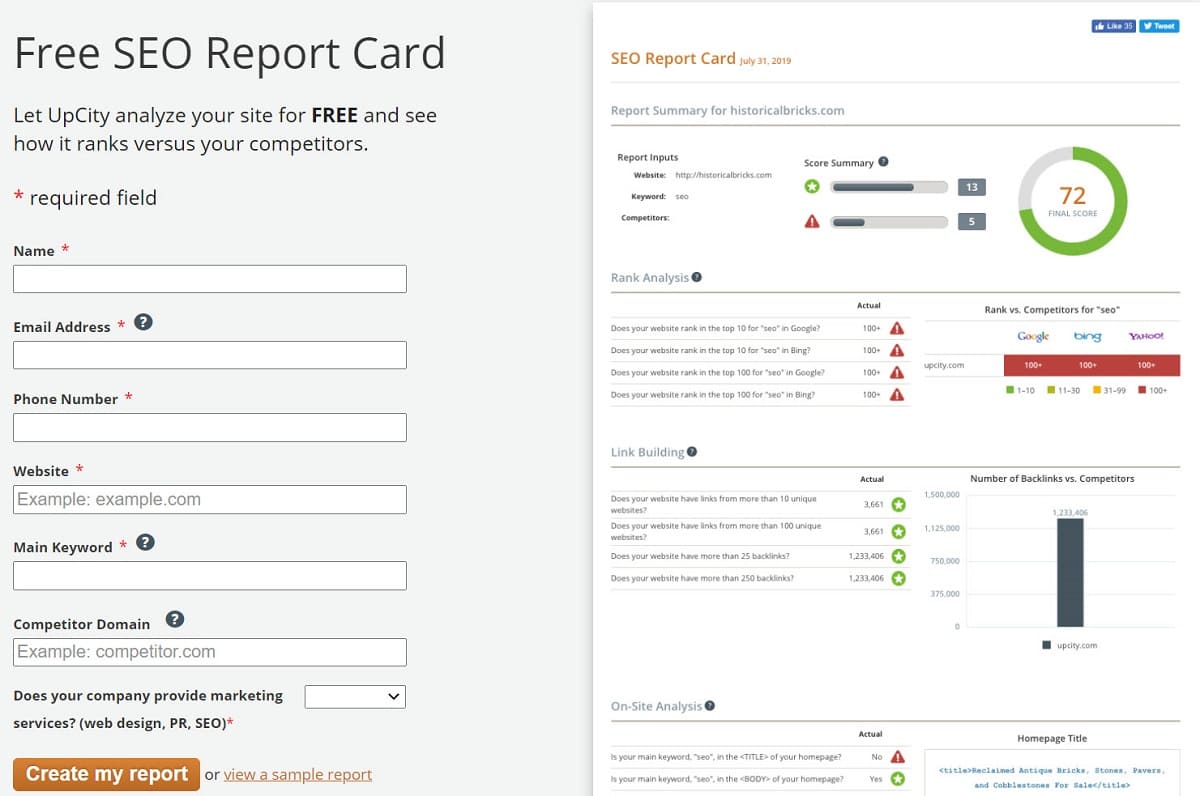Click the Name input field
Image resolution: width=1200 pixels, height=796 pixels.
[x=210, y=279]
